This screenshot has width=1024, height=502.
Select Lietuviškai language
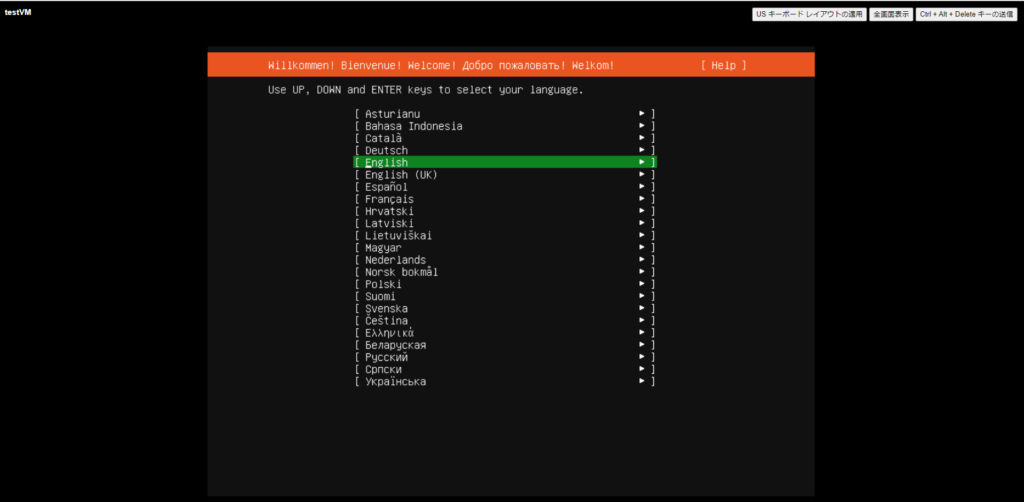(x=505, y=236)
